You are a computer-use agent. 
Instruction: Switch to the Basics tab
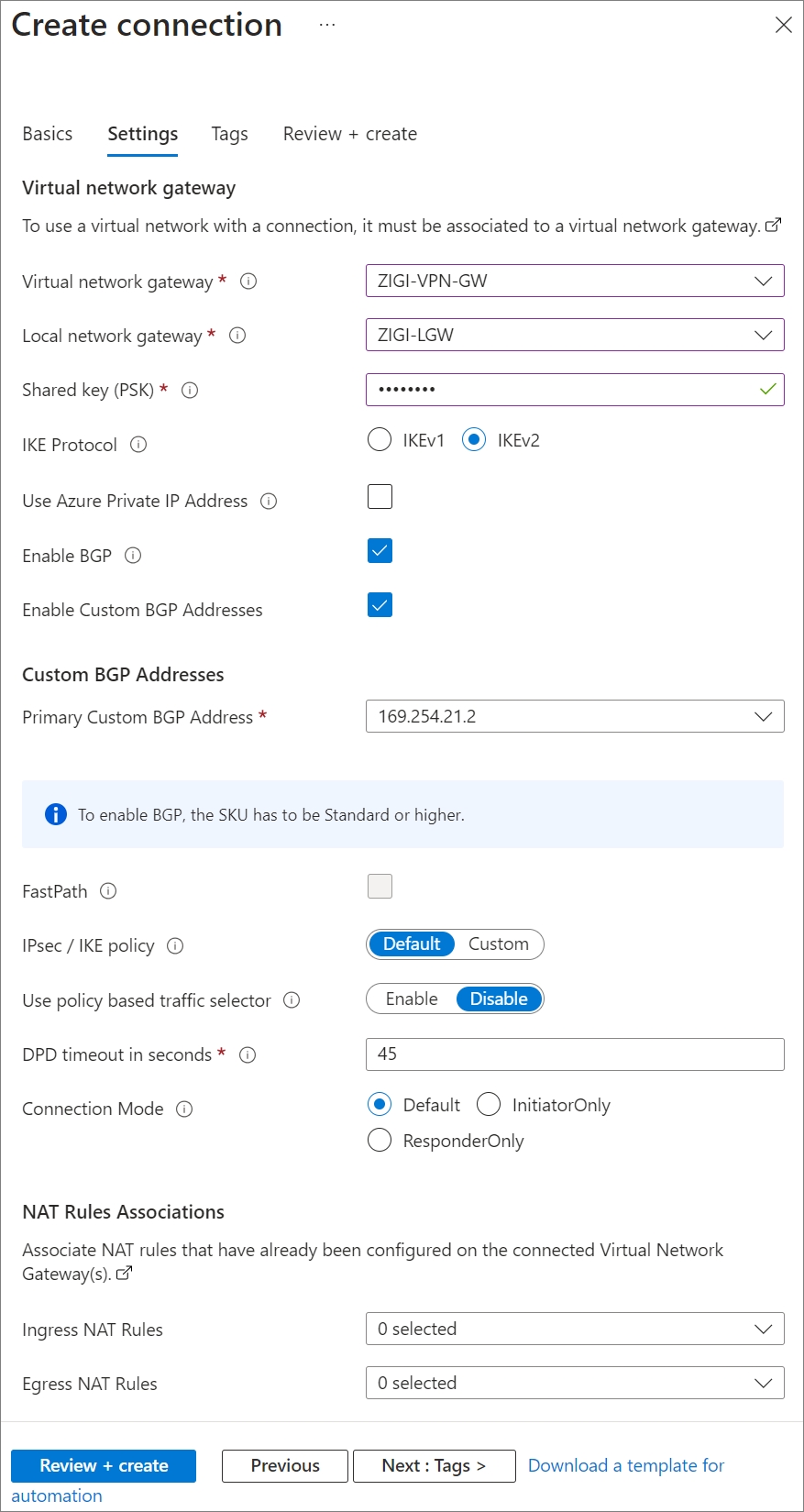[x=48, y=134]
